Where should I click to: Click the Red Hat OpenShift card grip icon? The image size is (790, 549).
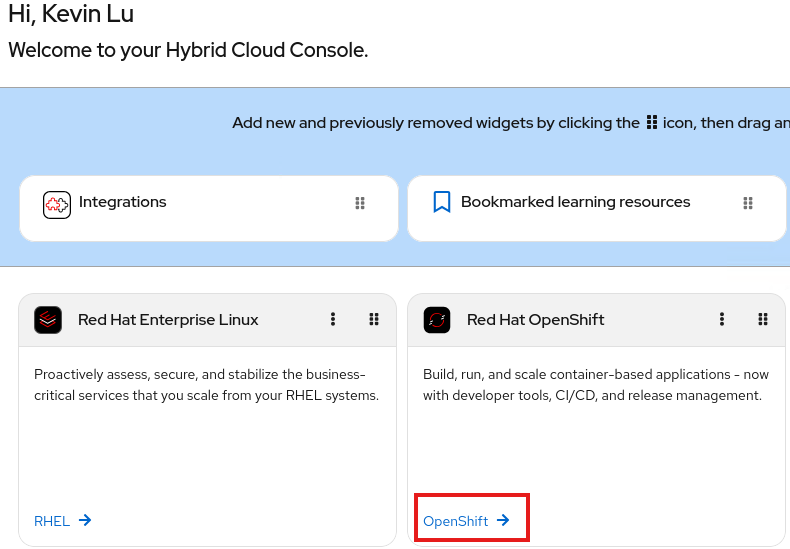763,319
